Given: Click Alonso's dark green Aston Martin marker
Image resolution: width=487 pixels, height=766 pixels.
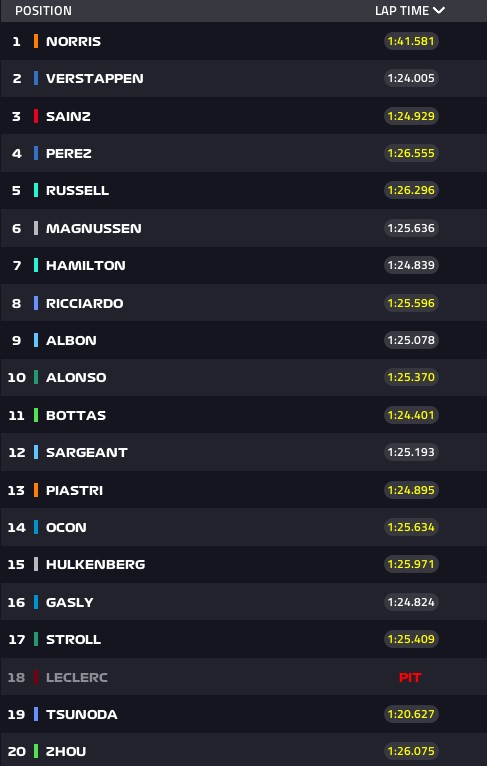Looking at the screenshot, I should coord(36,377).
